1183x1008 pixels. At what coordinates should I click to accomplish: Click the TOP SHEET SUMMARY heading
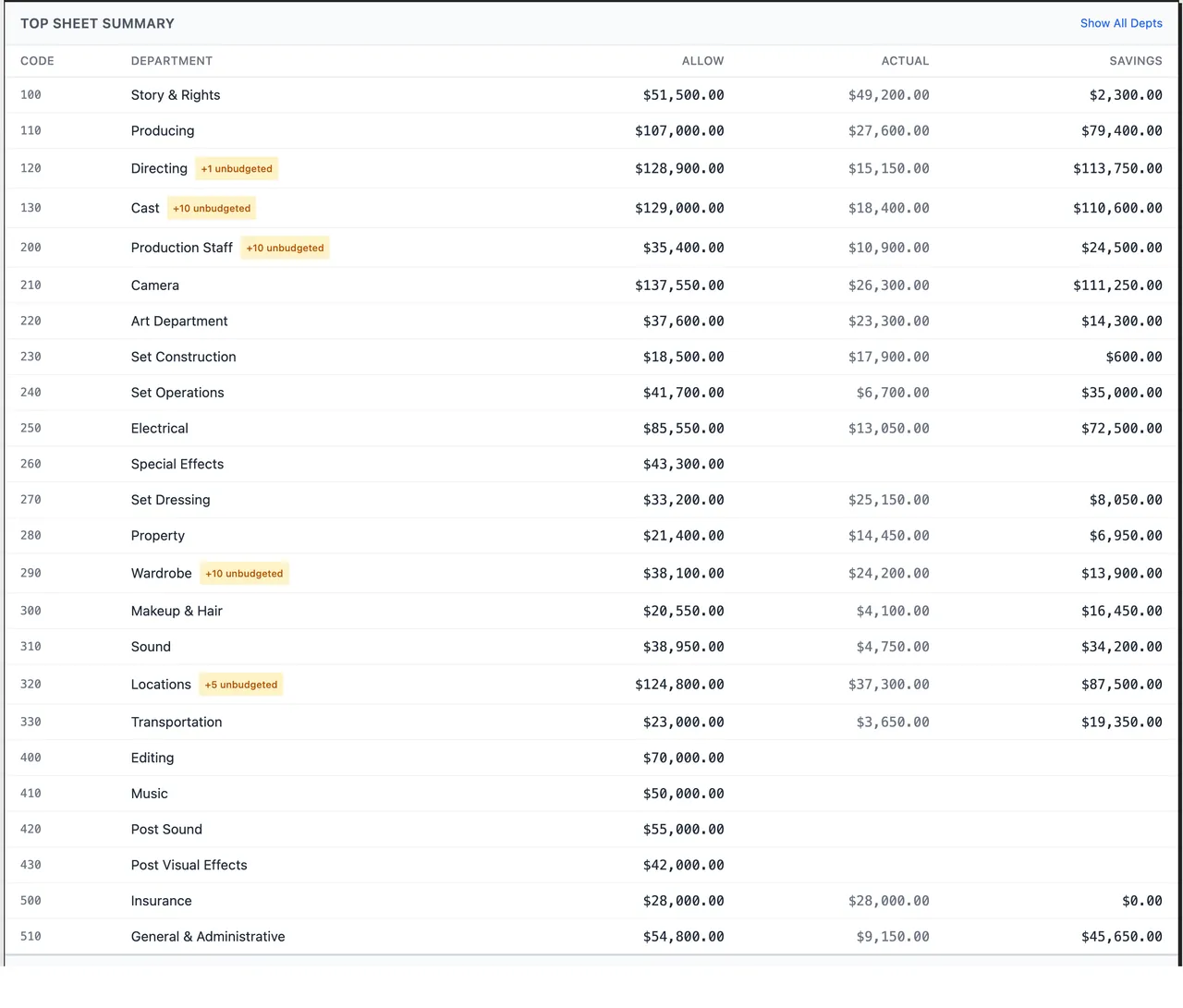click(x=97, y=24)
